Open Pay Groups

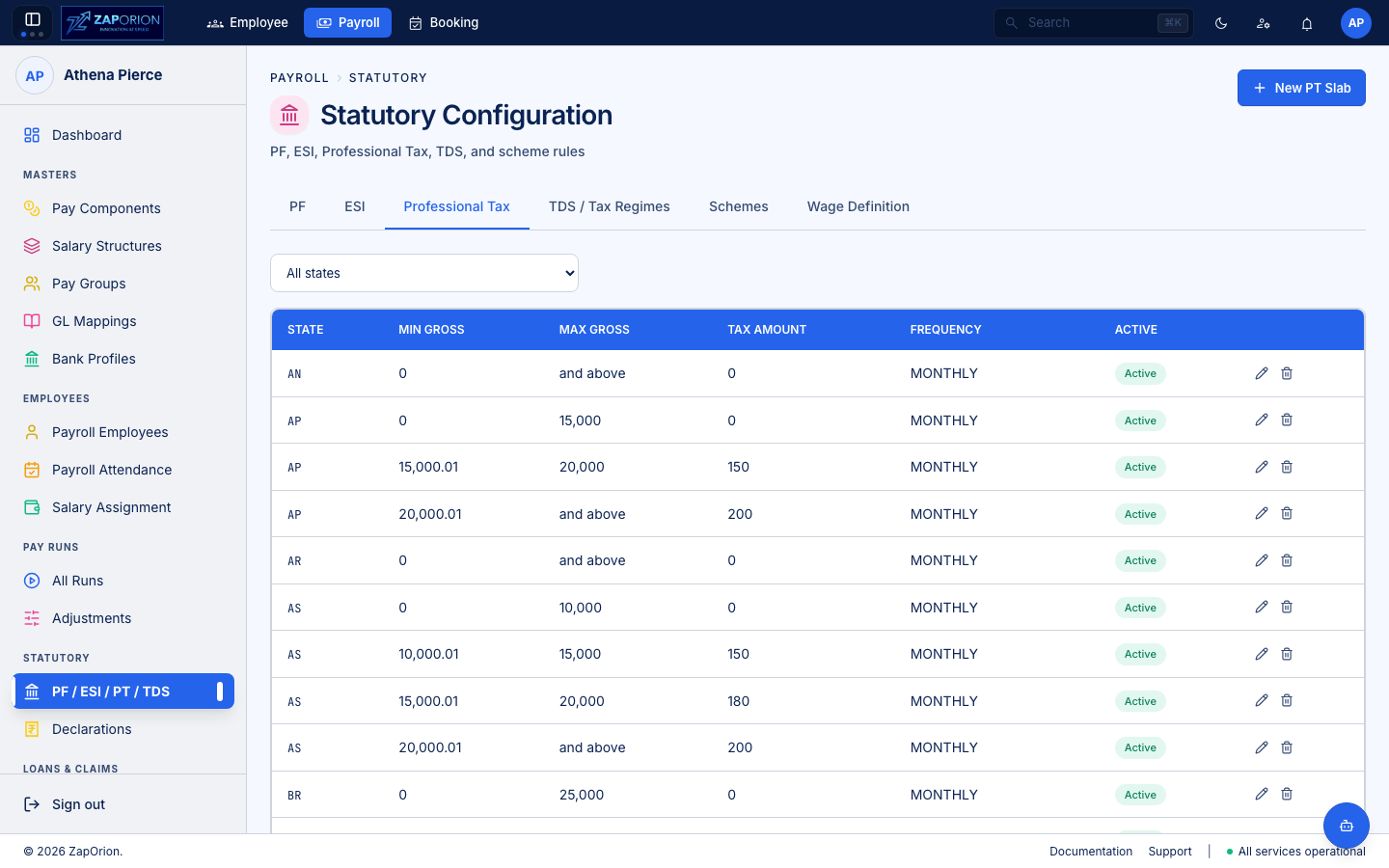123,284
